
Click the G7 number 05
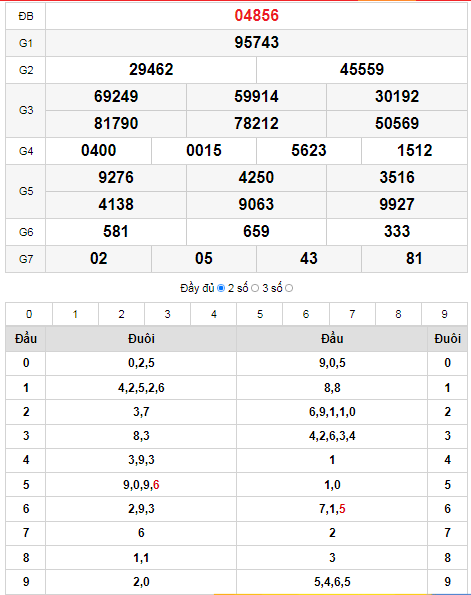point(204,259)
